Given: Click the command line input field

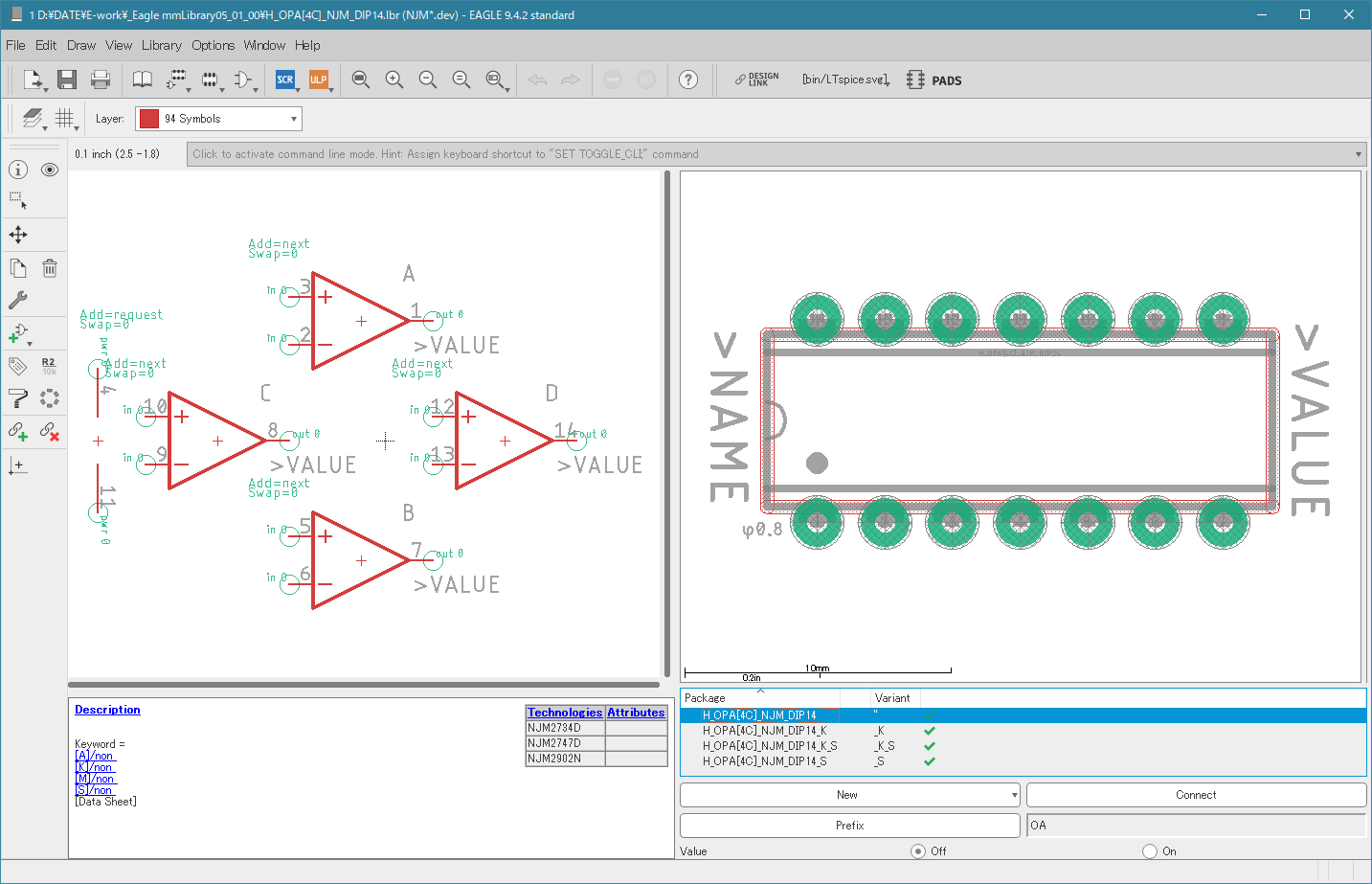Looking at the screenshot, I should (x=766, y=154).
